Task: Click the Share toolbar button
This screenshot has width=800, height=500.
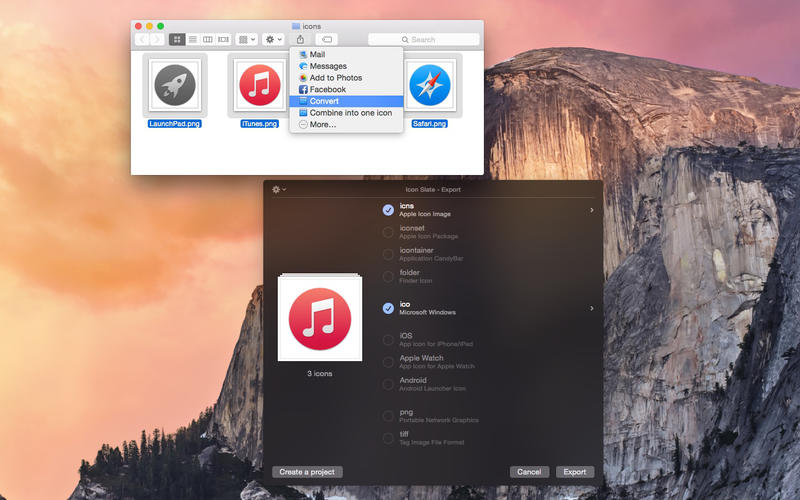Action: (300, 39)
